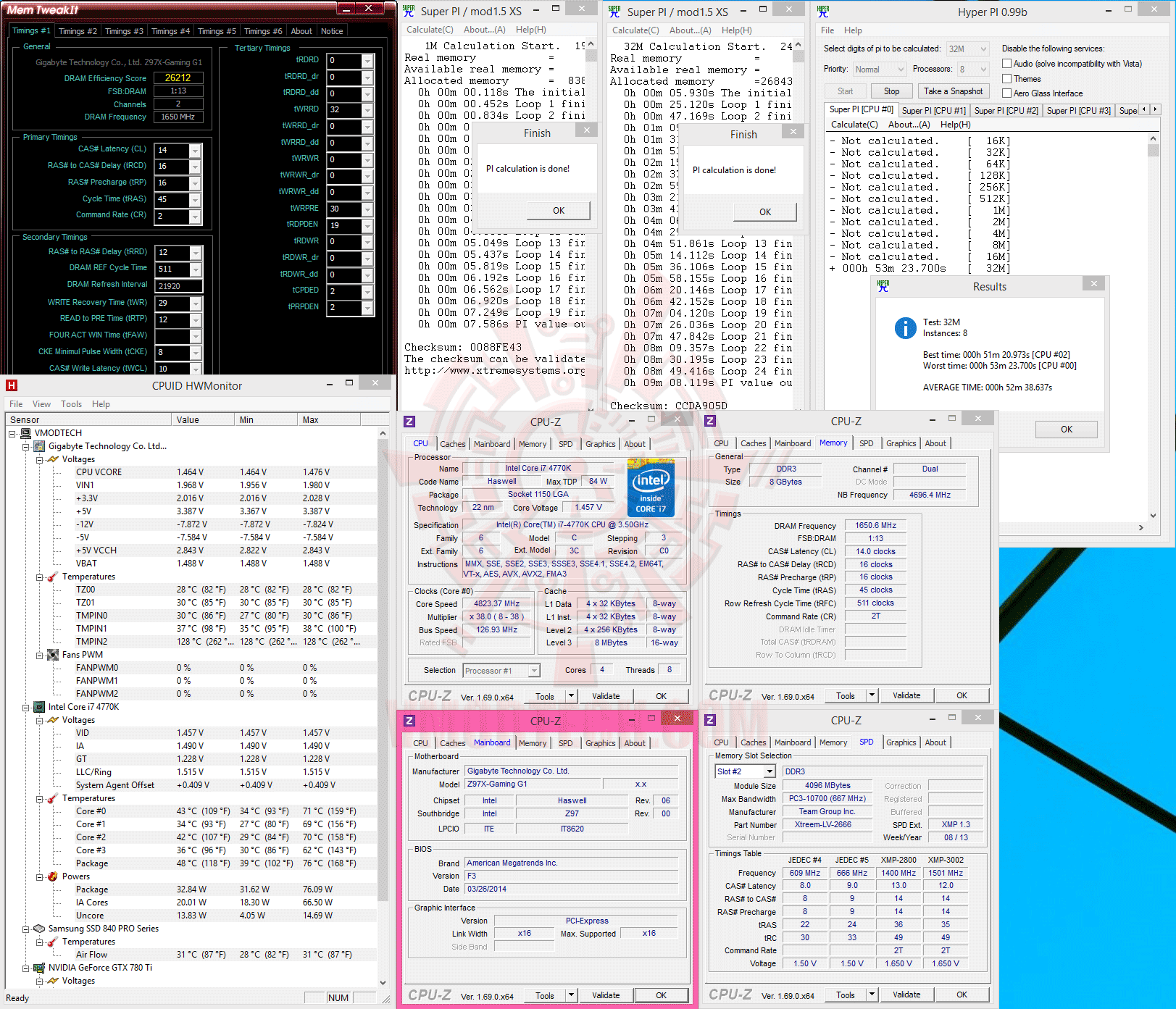Viewport: 1176px width, 1009px height.
Task: Select the CPU VCORE row in HWMonitor
Action: (191, 472)
